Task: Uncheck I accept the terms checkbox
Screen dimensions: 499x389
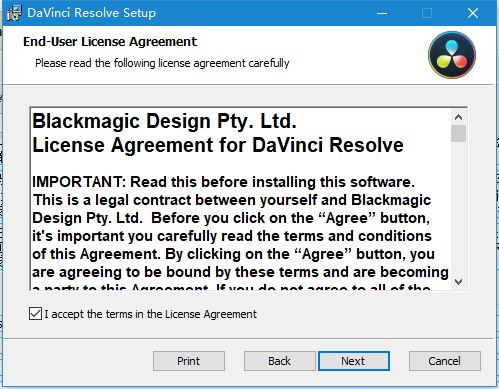Action: (x=35, y=314)
